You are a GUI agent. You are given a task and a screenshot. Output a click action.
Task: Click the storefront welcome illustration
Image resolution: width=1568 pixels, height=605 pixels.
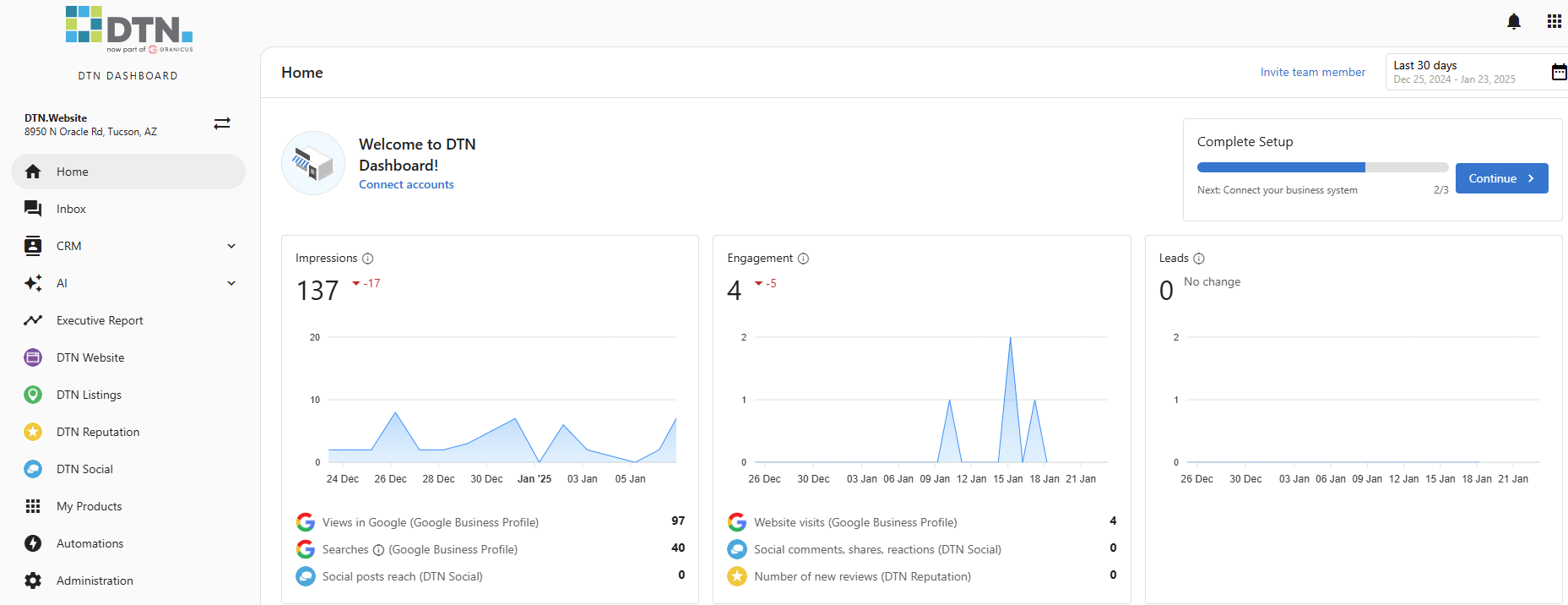point(313,163)
